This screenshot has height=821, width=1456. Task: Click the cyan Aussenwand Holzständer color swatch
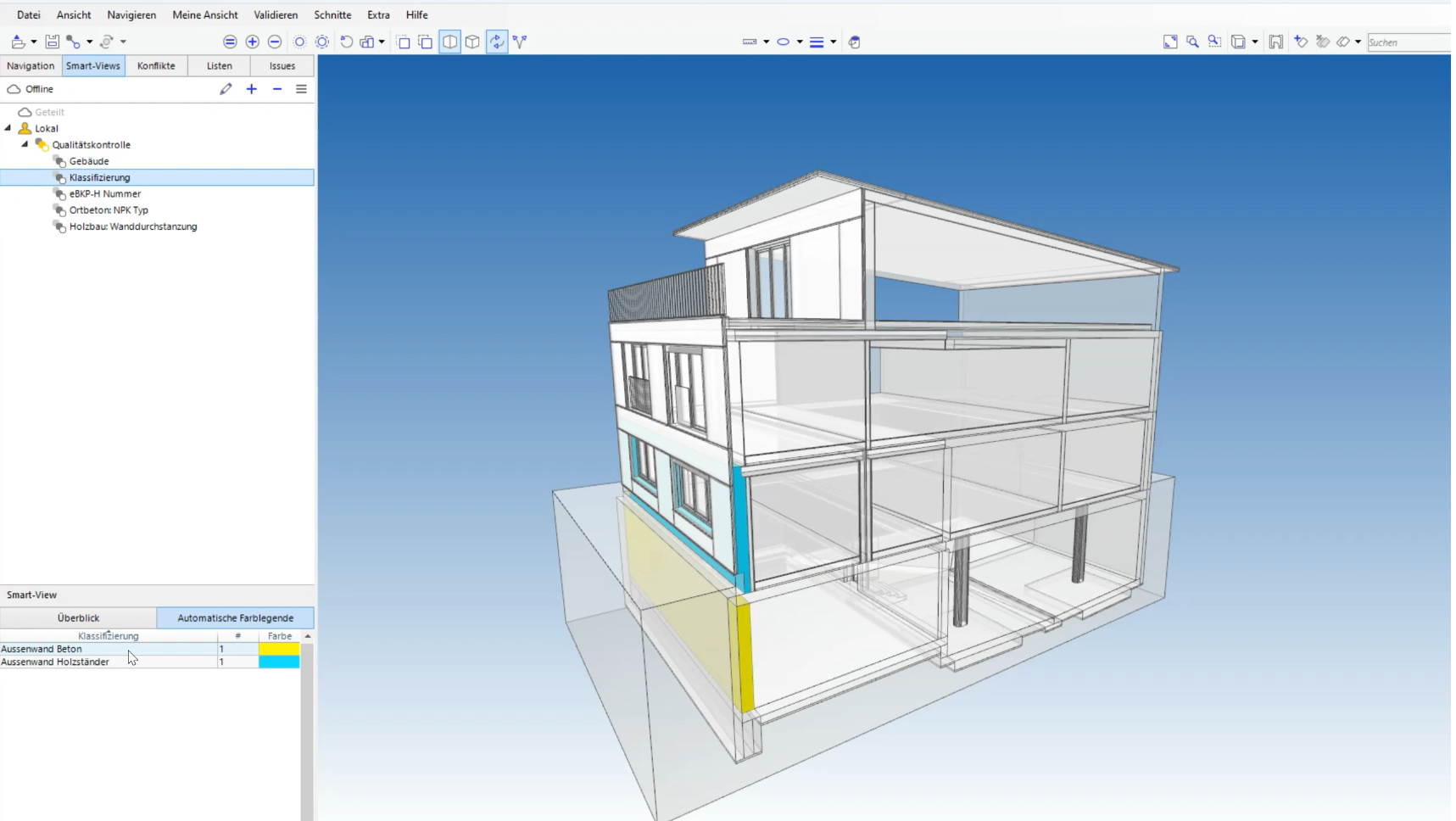279,662
